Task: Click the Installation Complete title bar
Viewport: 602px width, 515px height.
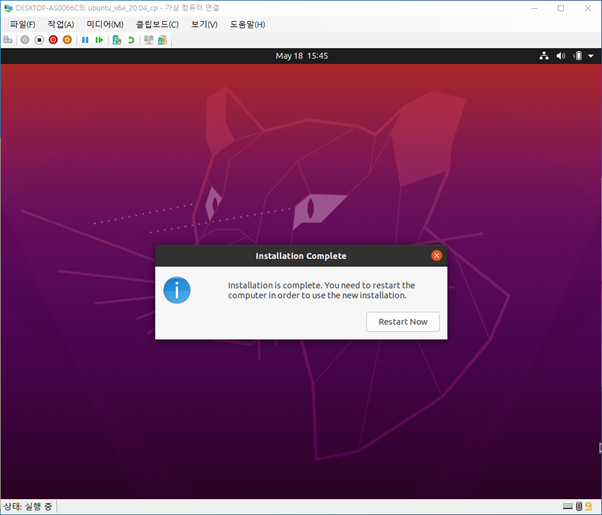Action: (301, 256)
